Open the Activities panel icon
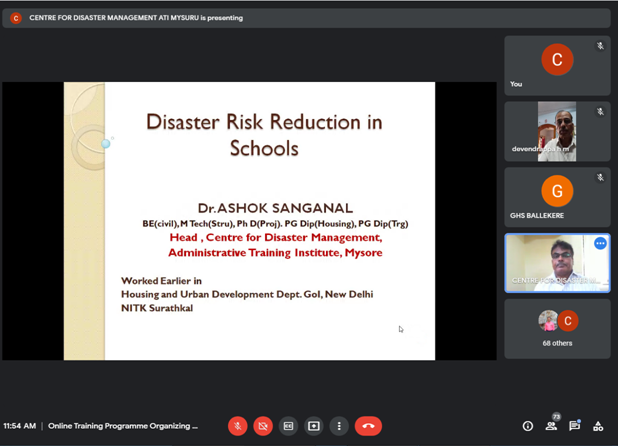This screenshot has height=446, width=620. coord(598,426)
